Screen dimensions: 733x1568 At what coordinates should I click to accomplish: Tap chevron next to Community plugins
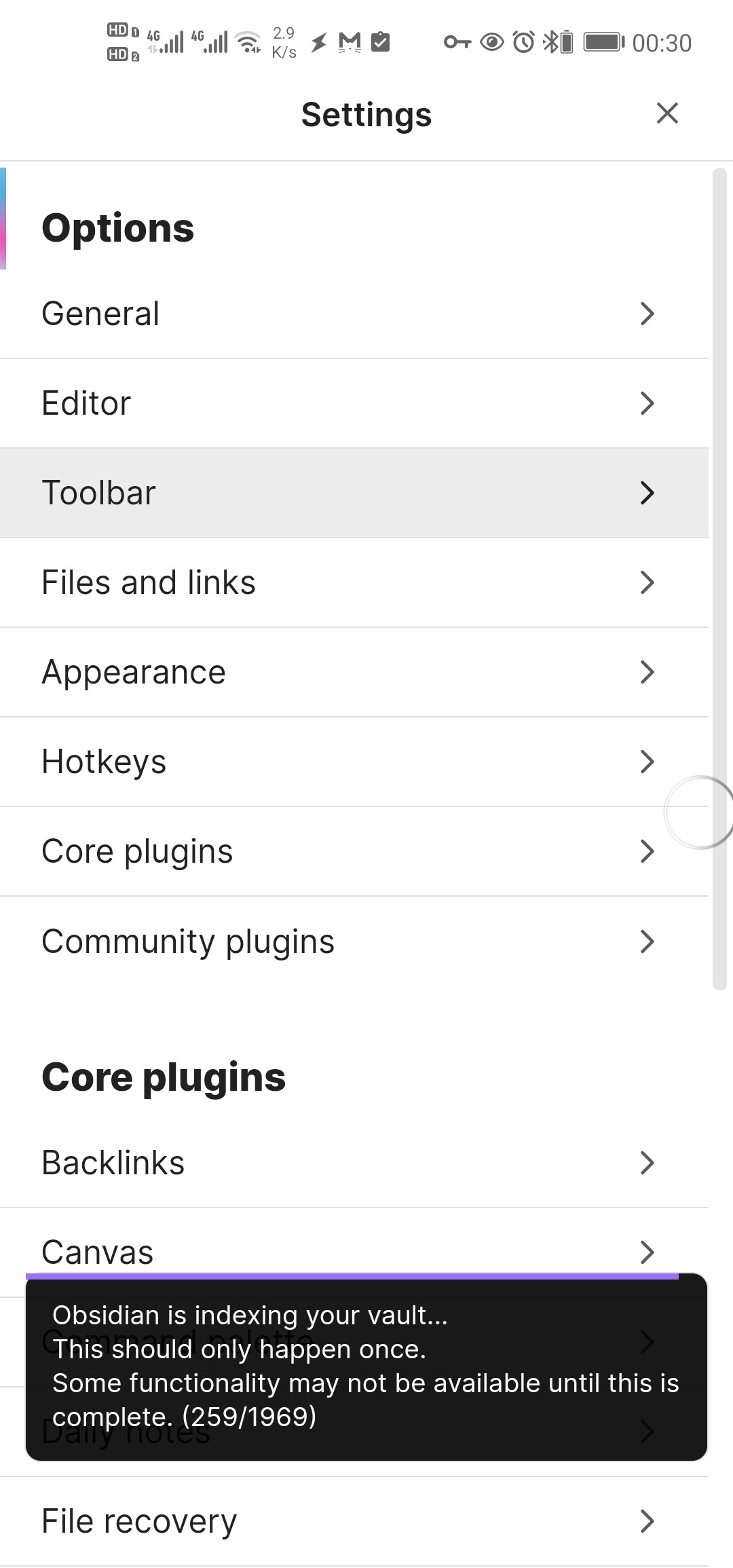[647, 941]
